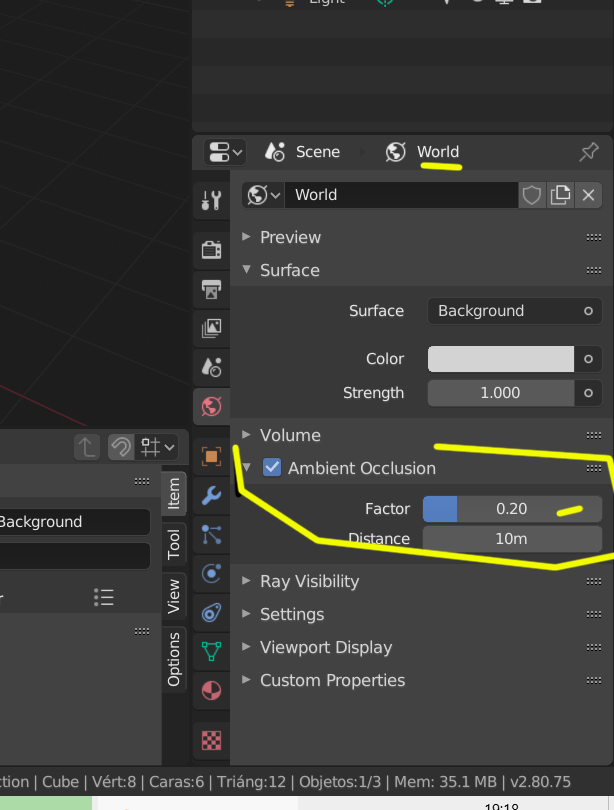Click the Scene breadcrumb icon in header
Viewport: 614px width, 810px height.
tap(274, 152)
